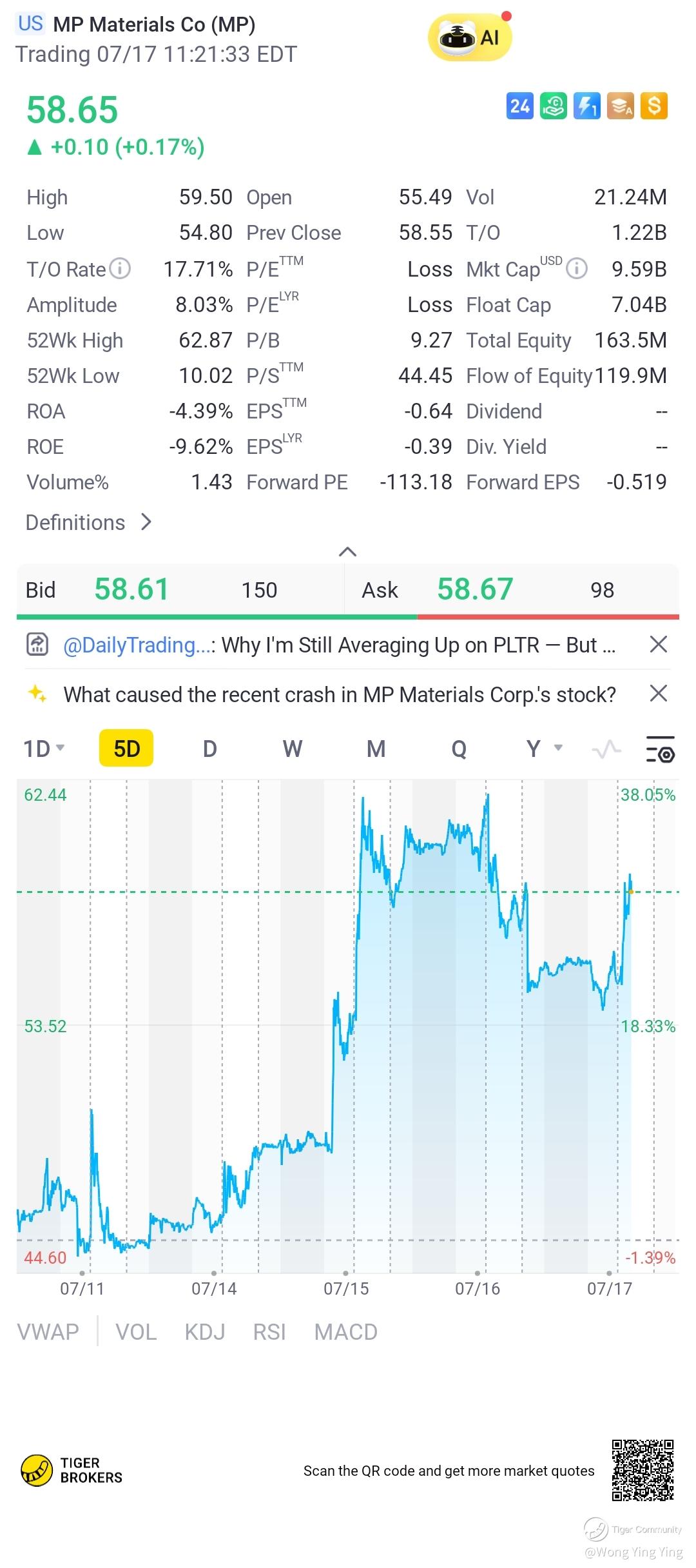Dismiss the MP Materials crash question
Screen dimensions: 696x1568
[x=658, y=694]
